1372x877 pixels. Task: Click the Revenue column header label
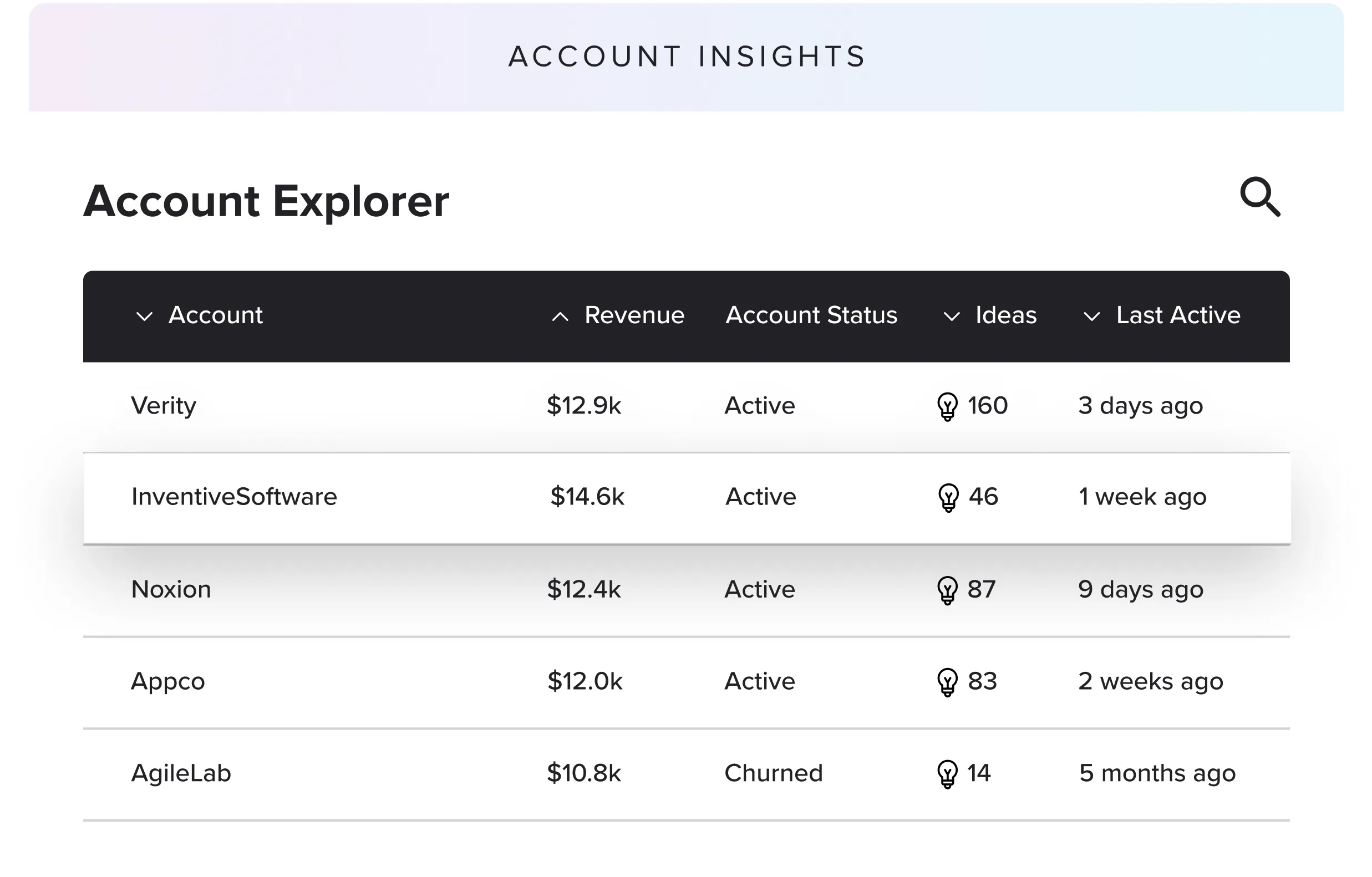click(634, 315)
